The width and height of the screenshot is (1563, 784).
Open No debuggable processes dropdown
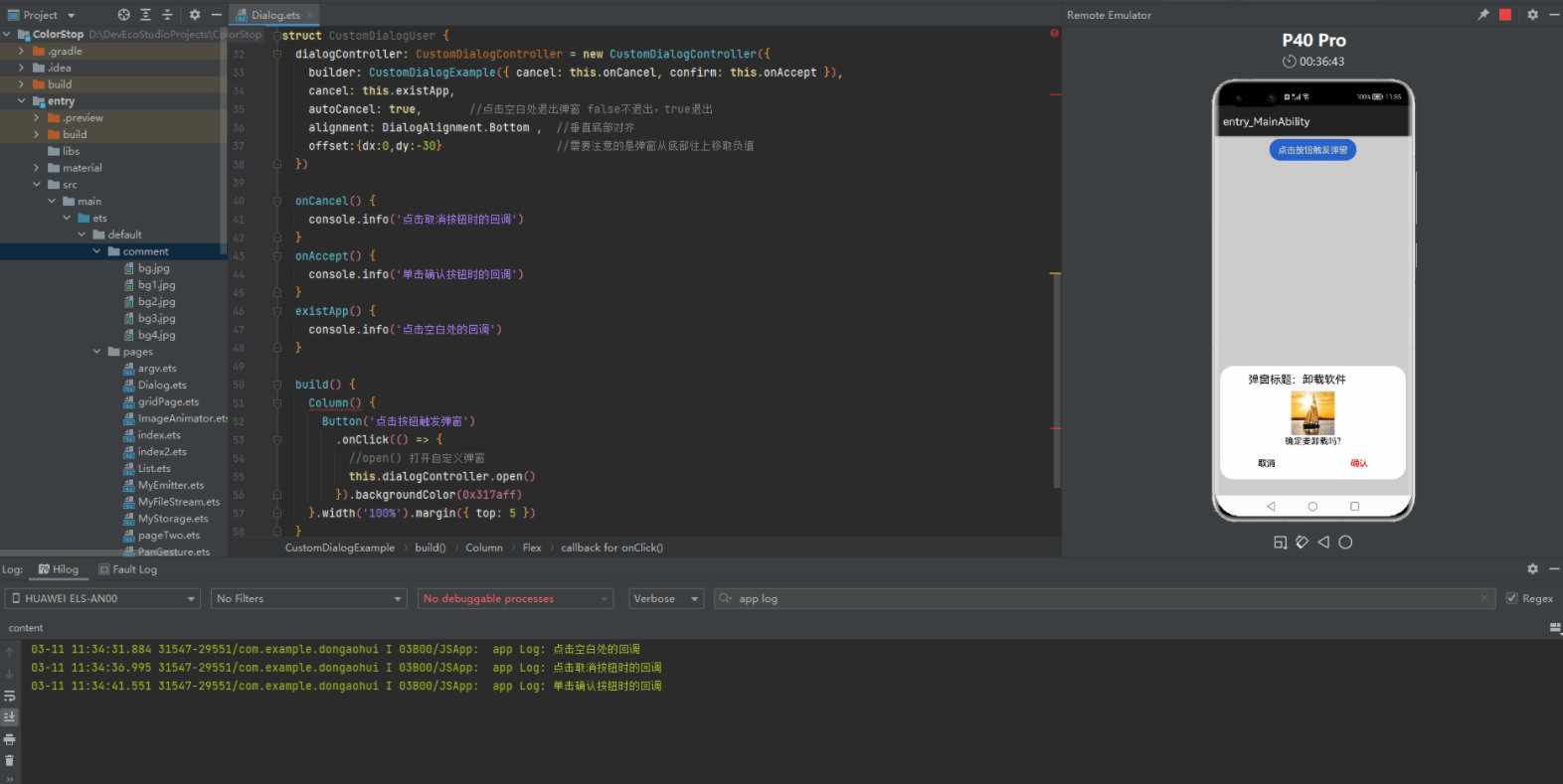click(515, 598)
